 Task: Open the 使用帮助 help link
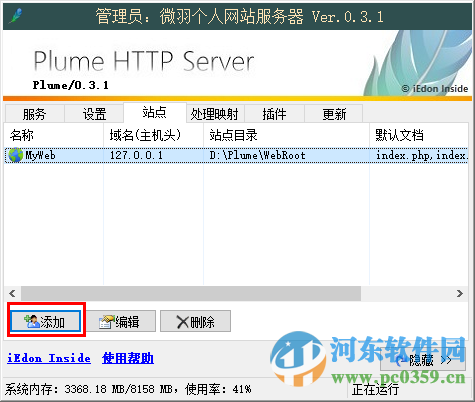tap(128, 358)
